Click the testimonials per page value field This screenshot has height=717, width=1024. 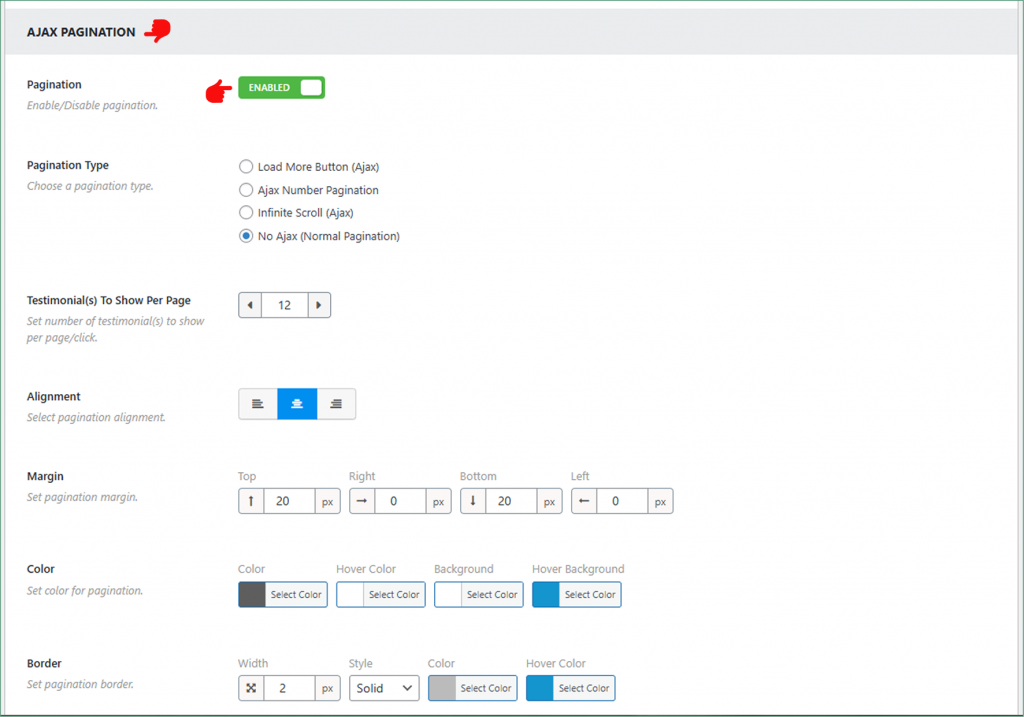285,305
